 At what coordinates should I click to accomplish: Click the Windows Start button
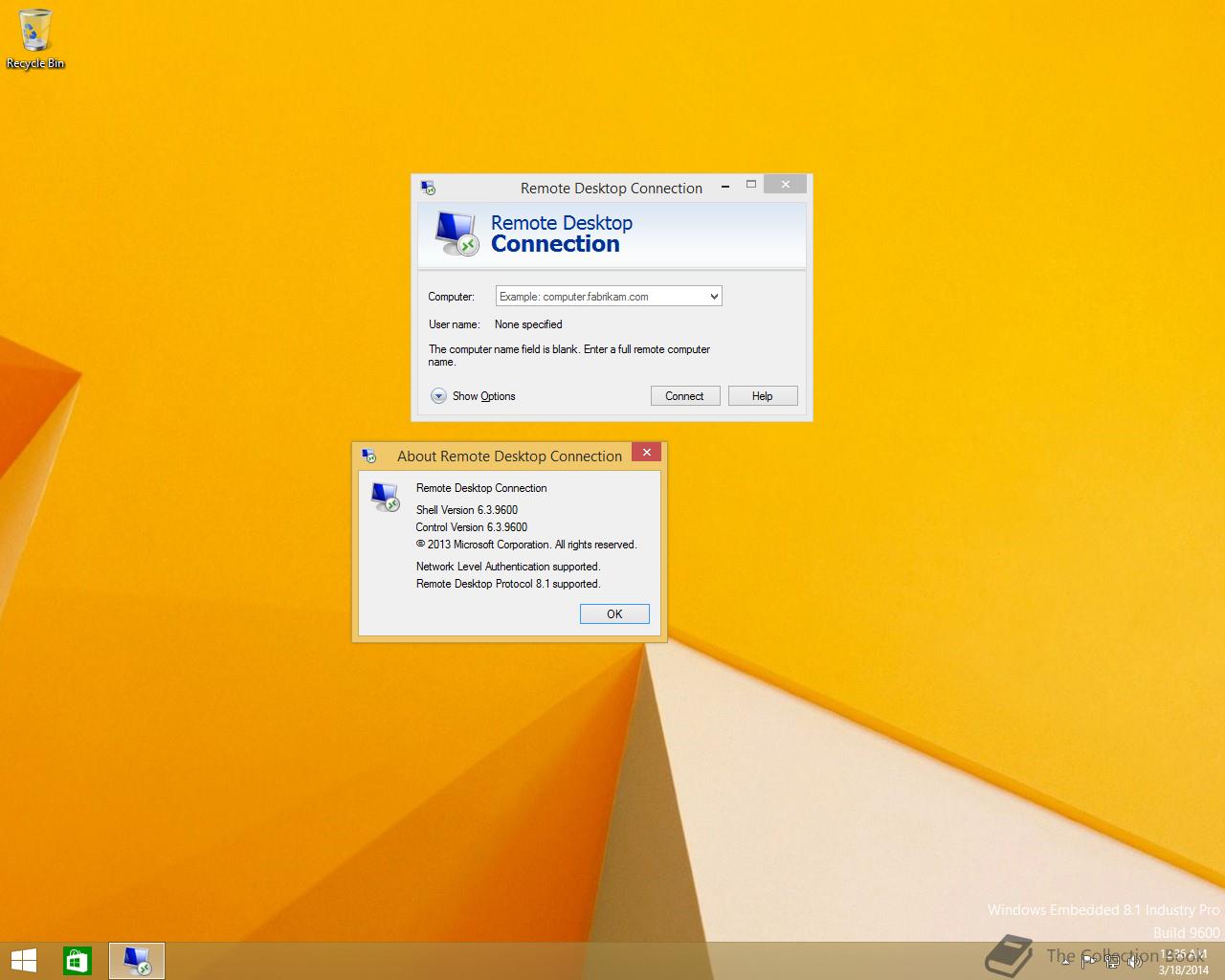(x=23, y=961)
